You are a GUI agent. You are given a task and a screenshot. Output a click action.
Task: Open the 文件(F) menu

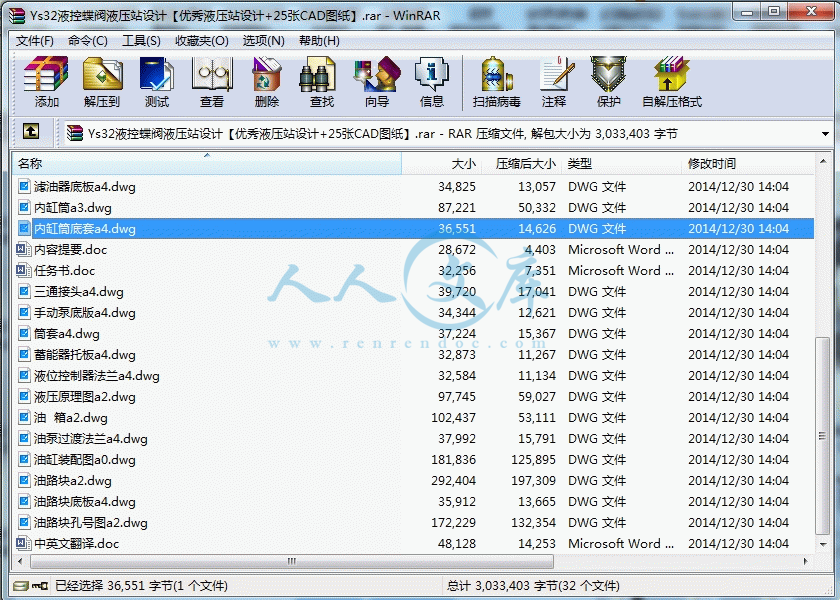[x=34, y=41]
